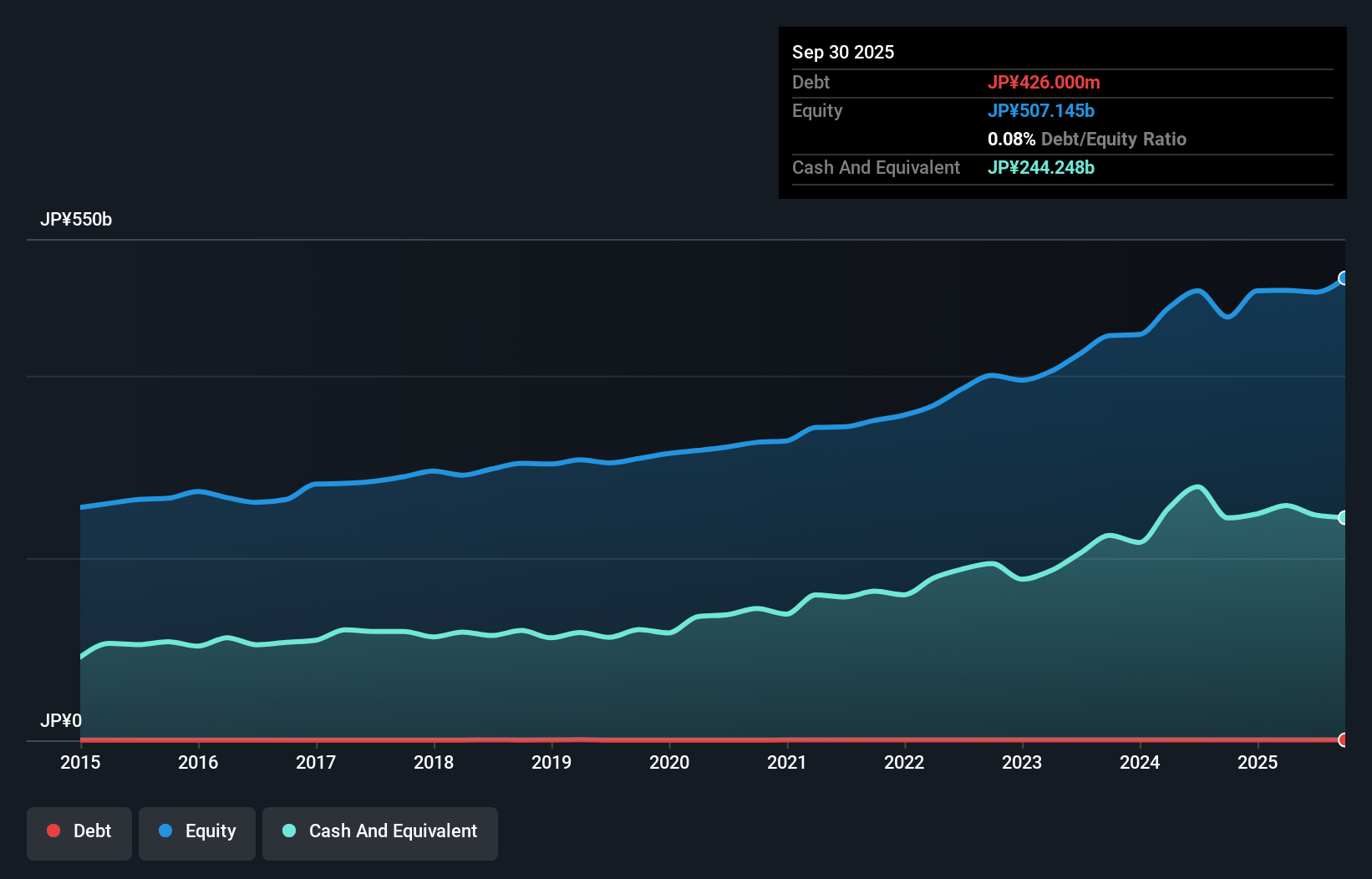Screen dimensions: 1372x879
Task: Click the JP¥507.145b Equity value
Action: 1041,110
